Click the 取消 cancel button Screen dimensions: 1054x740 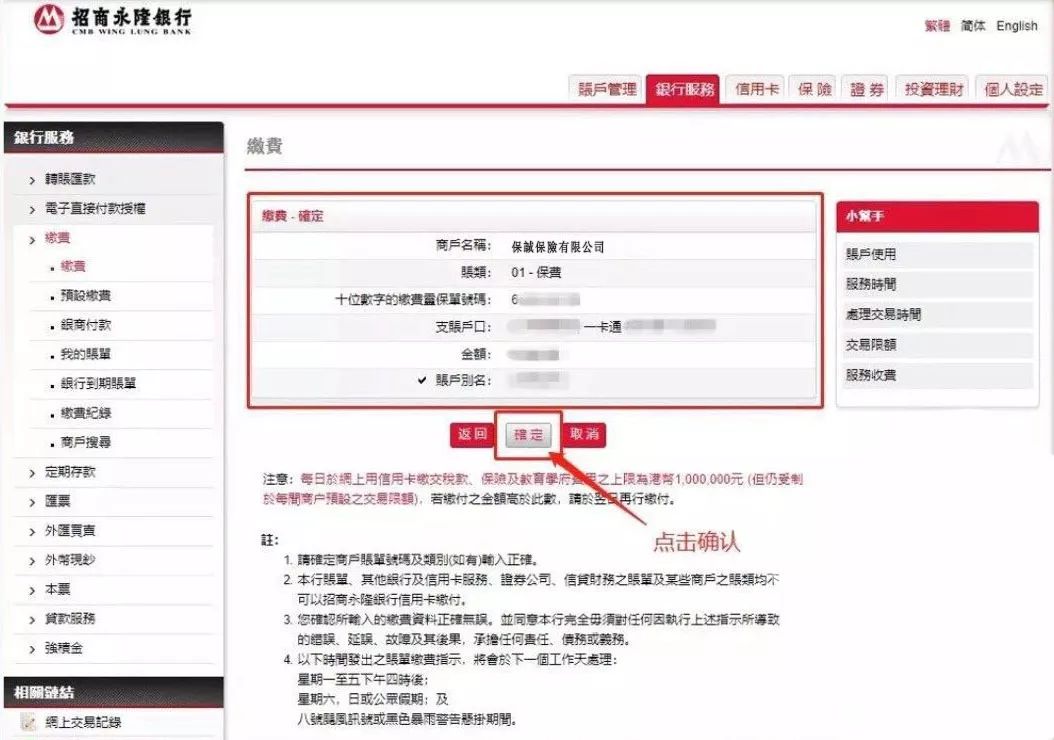583,434
